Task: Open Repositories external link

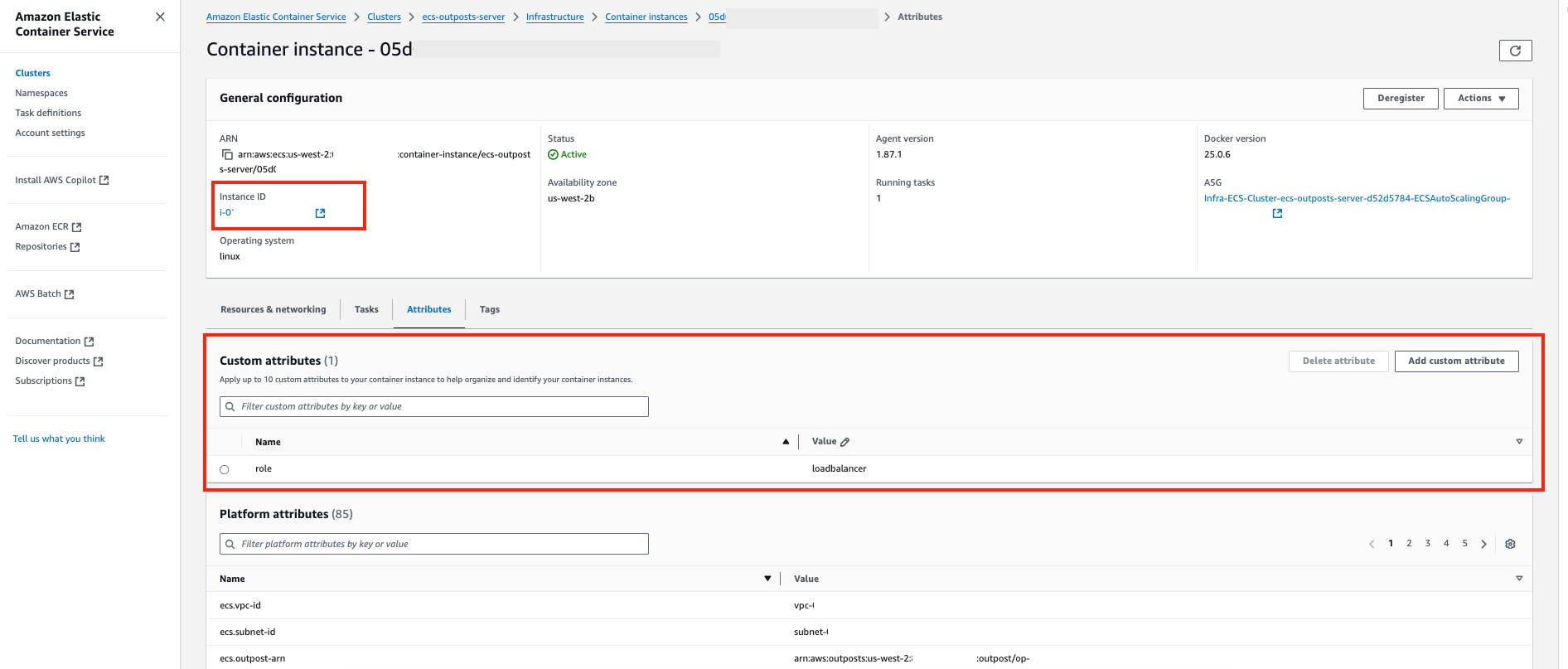Action: (x=47, y=246)
